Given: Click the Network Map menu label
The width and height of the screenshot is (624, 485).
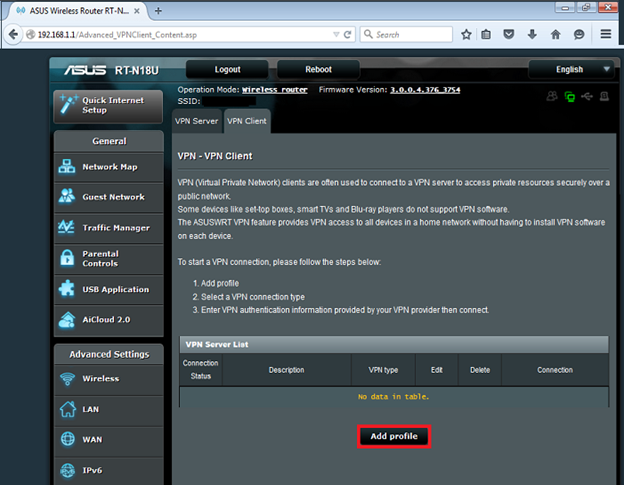Looking at the screenshot, I should coord(110,167).
